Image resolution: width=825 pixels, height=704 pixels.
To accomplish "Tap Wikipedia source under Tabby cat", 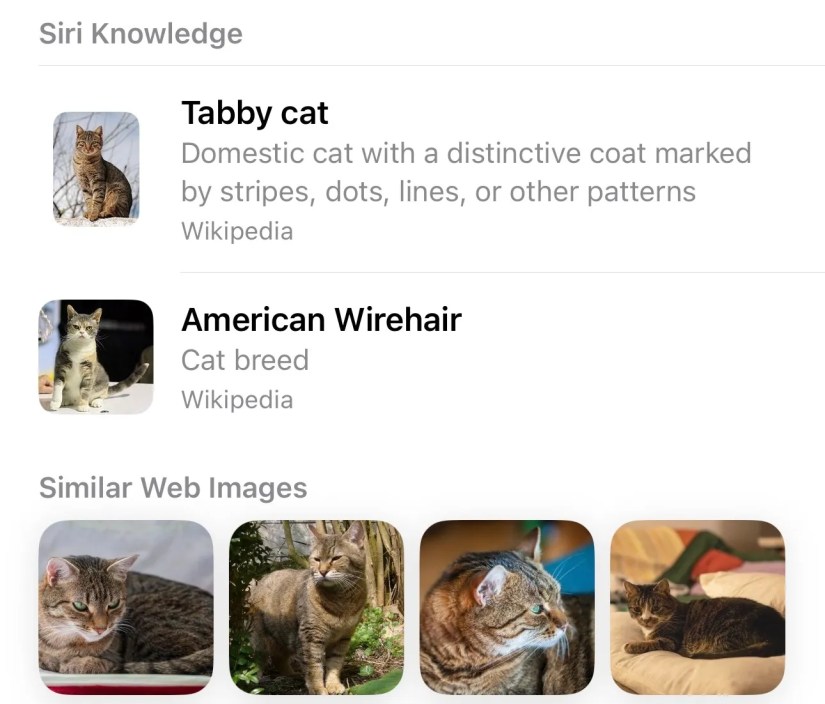I will click(x=237, y=231).
